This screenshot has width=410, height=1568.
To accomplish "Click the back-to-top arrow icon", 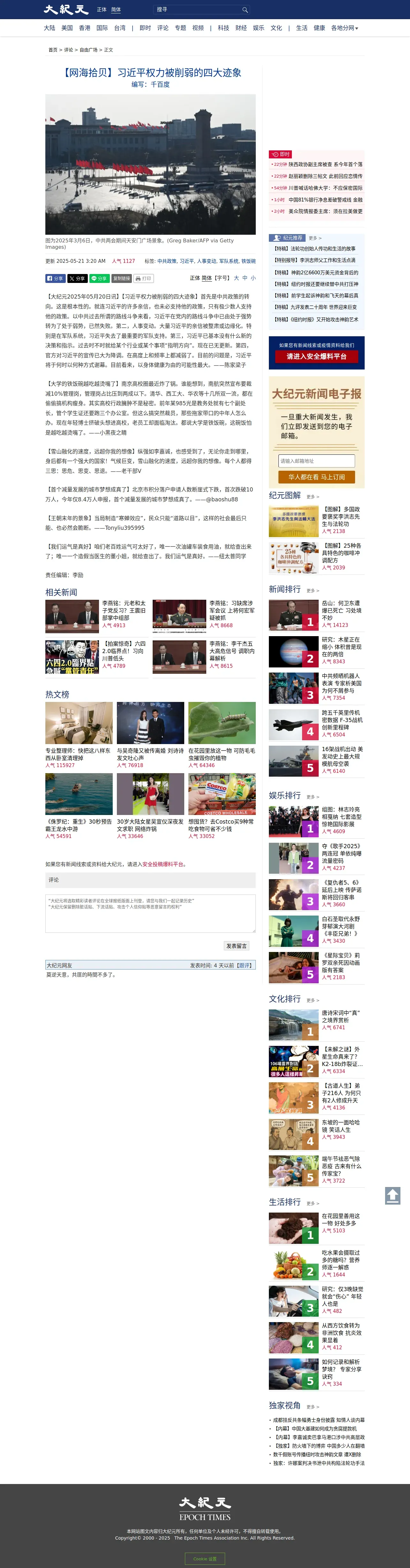I will click(392, 1195).
